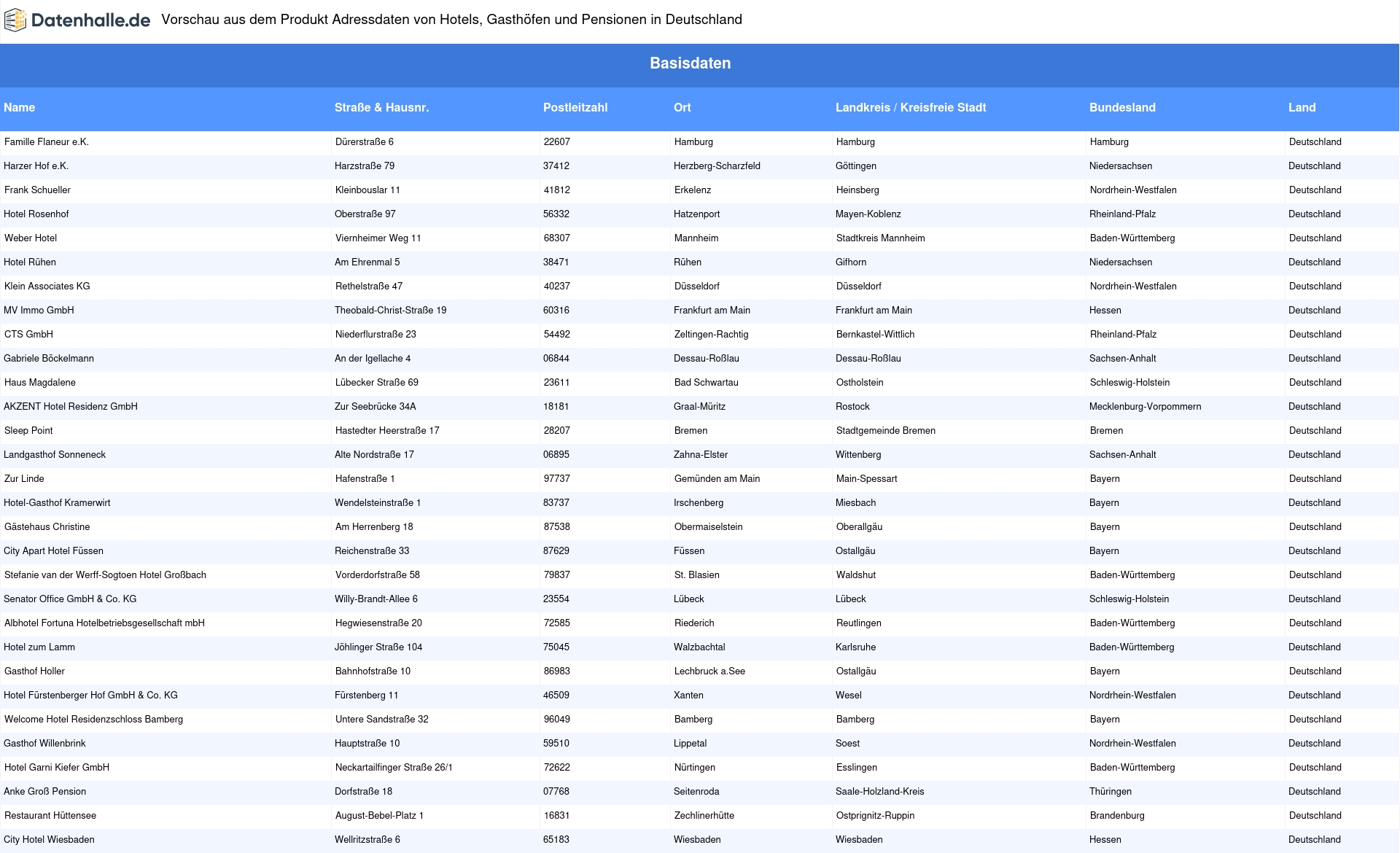Select Albhotel Fortuna Hotelbetriebsgesellschaft mbH
Viewport: 1400px width, 853px height.
pyautogui.click(x=104, y=623)
